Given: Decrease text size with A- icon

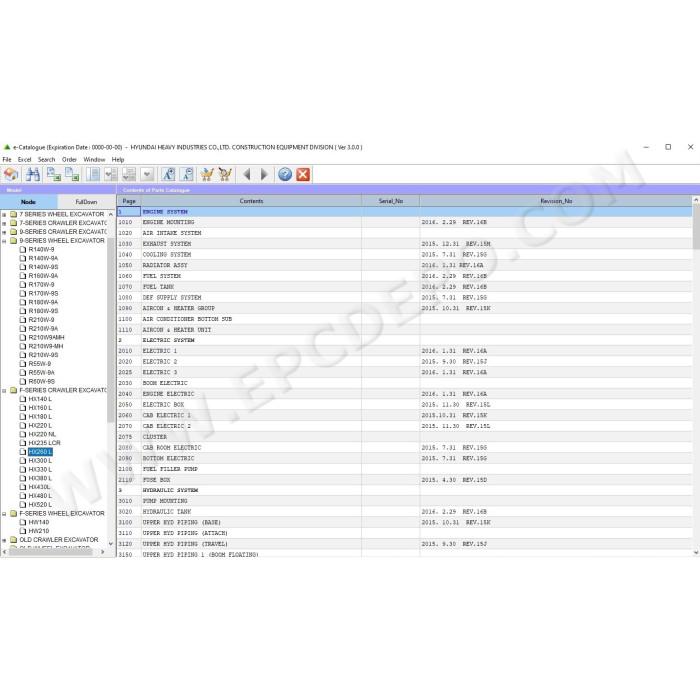Looking at the screenshot, I should pos(187,174).
